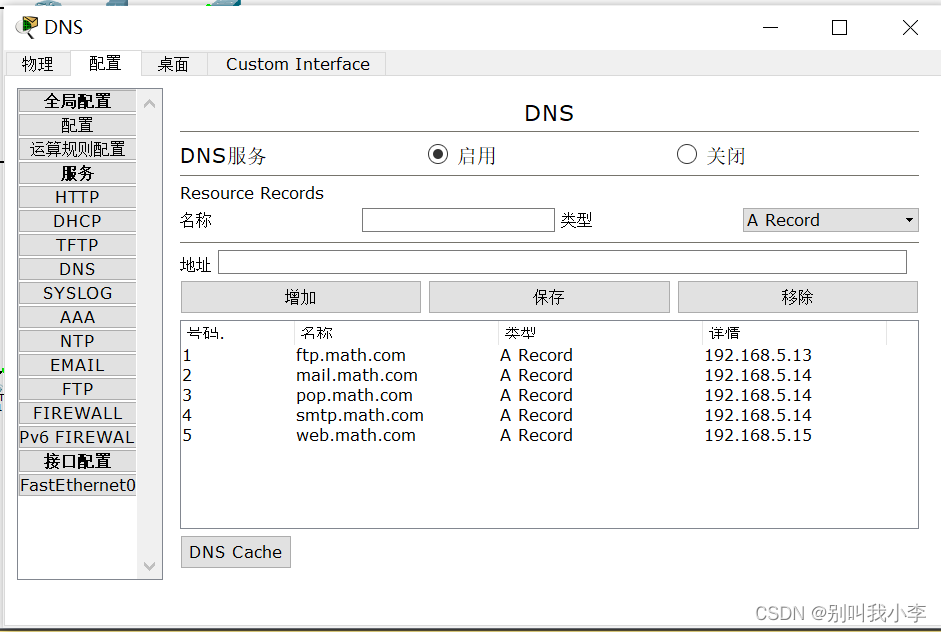
Task: Click the 地址 input field
Action: (x=562, y=262)
